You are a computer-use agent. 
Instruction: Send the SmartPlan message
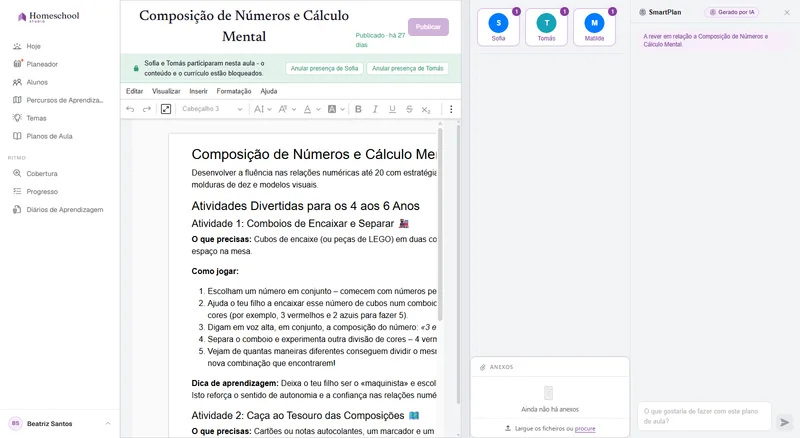tap(785, 422)
